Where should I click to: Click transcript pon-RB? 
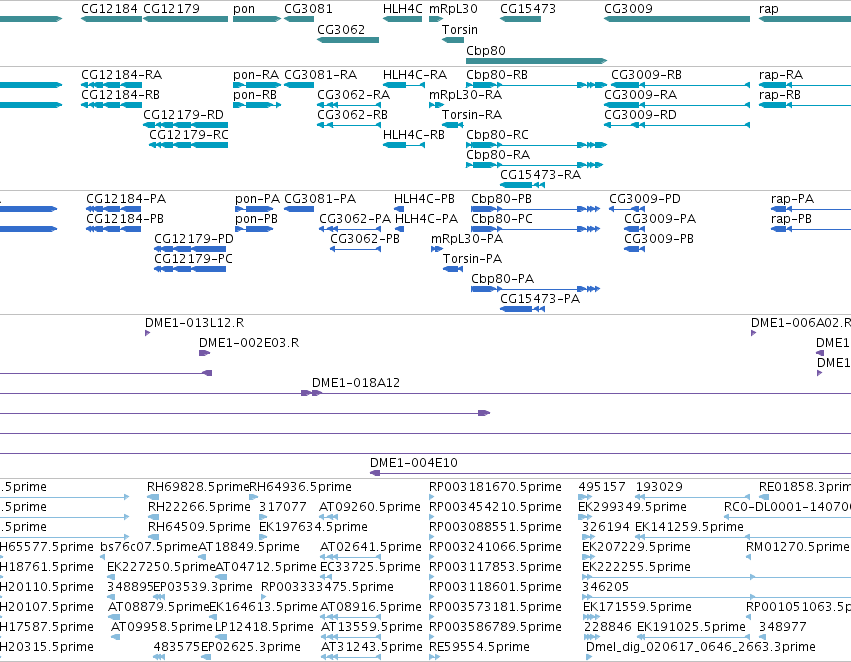pyautogui.click(x=255, y=94)
